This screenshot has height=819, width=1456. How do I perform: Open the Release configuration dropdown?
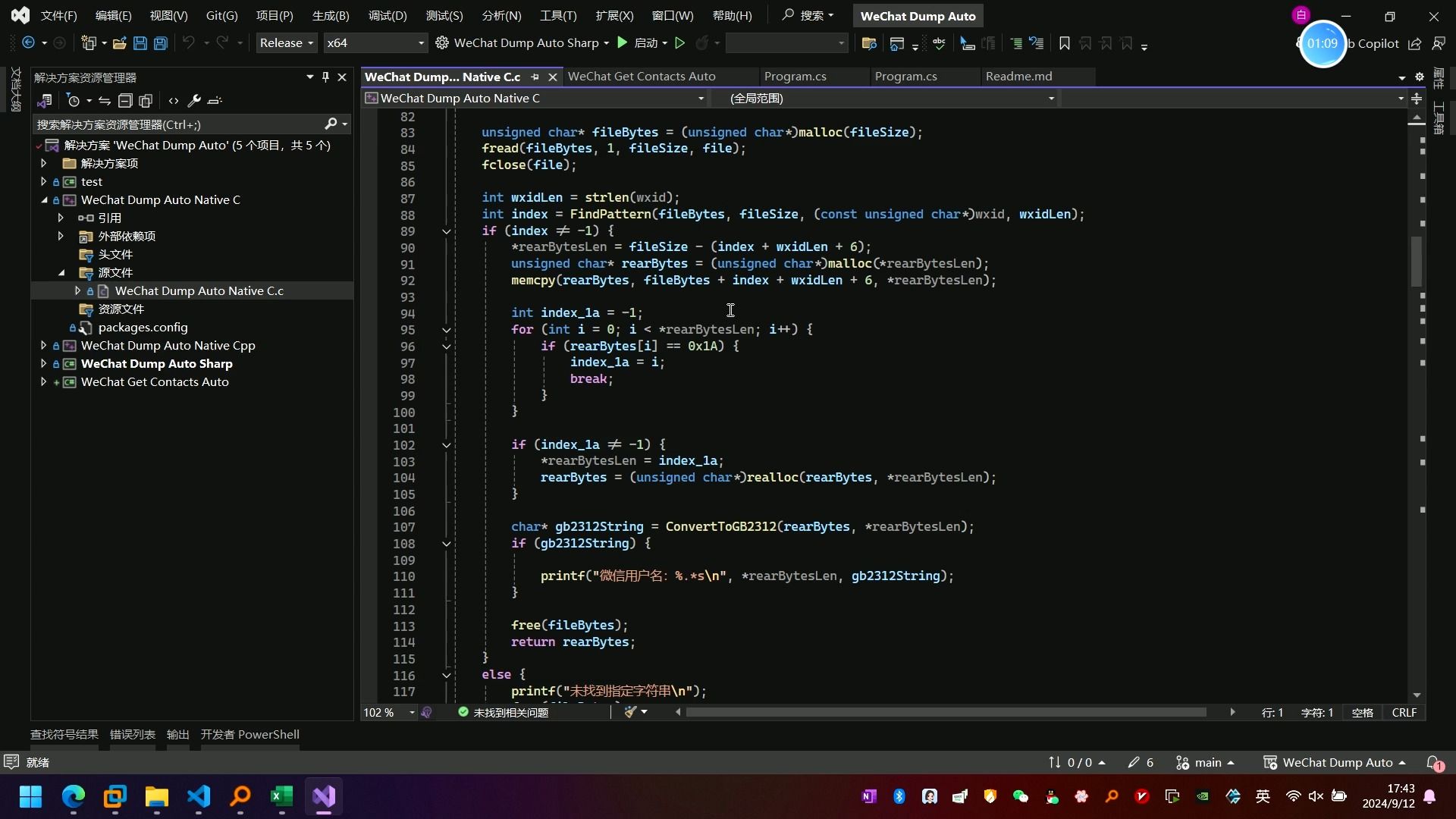[286, 43]
